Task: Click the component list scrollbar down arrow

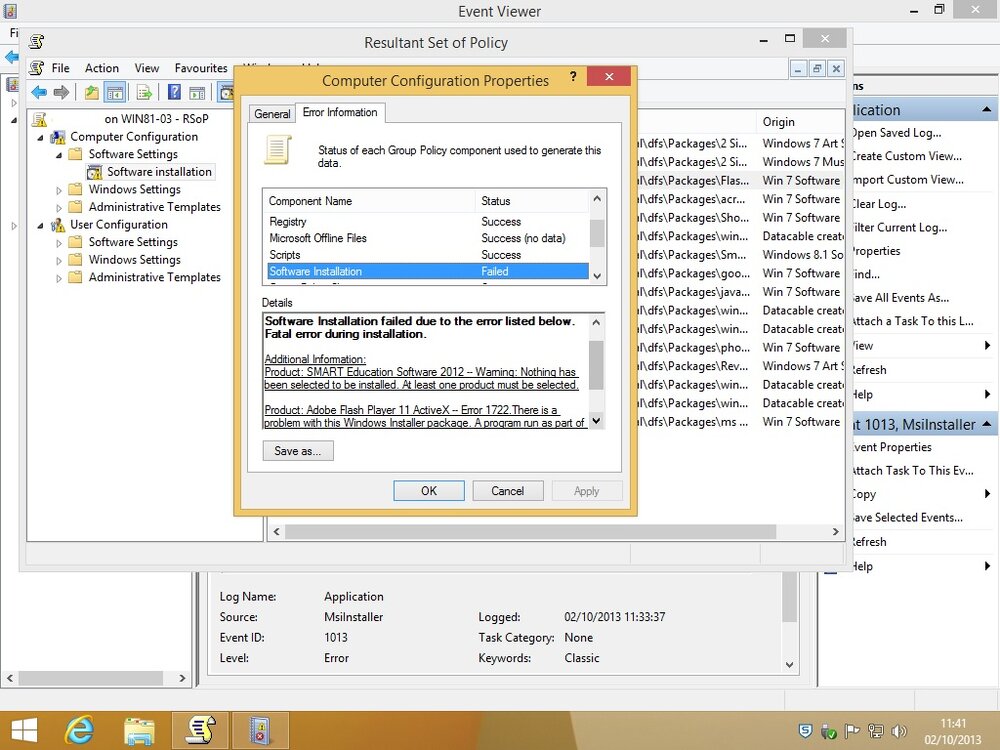Action: 597,276
